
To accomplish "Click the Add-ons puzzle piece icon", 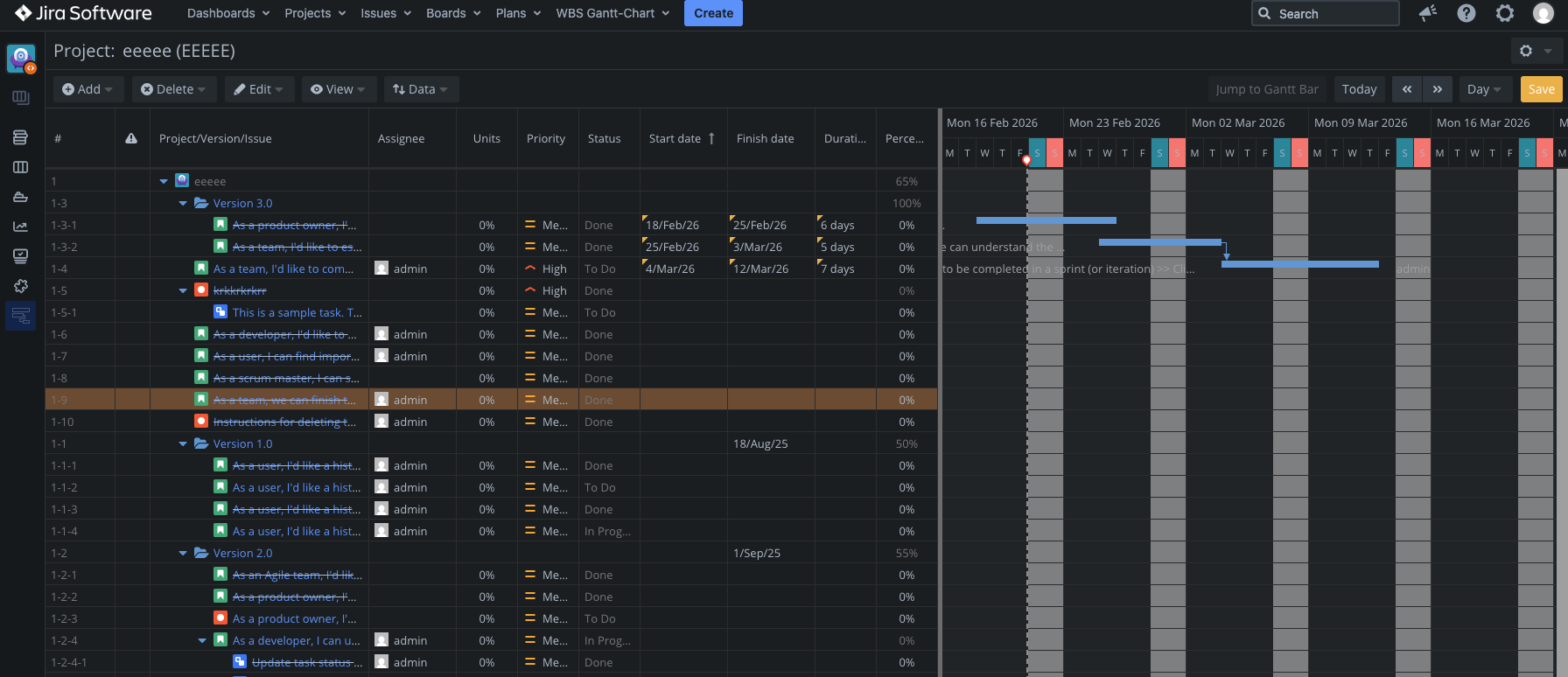I will pos(20,286).
